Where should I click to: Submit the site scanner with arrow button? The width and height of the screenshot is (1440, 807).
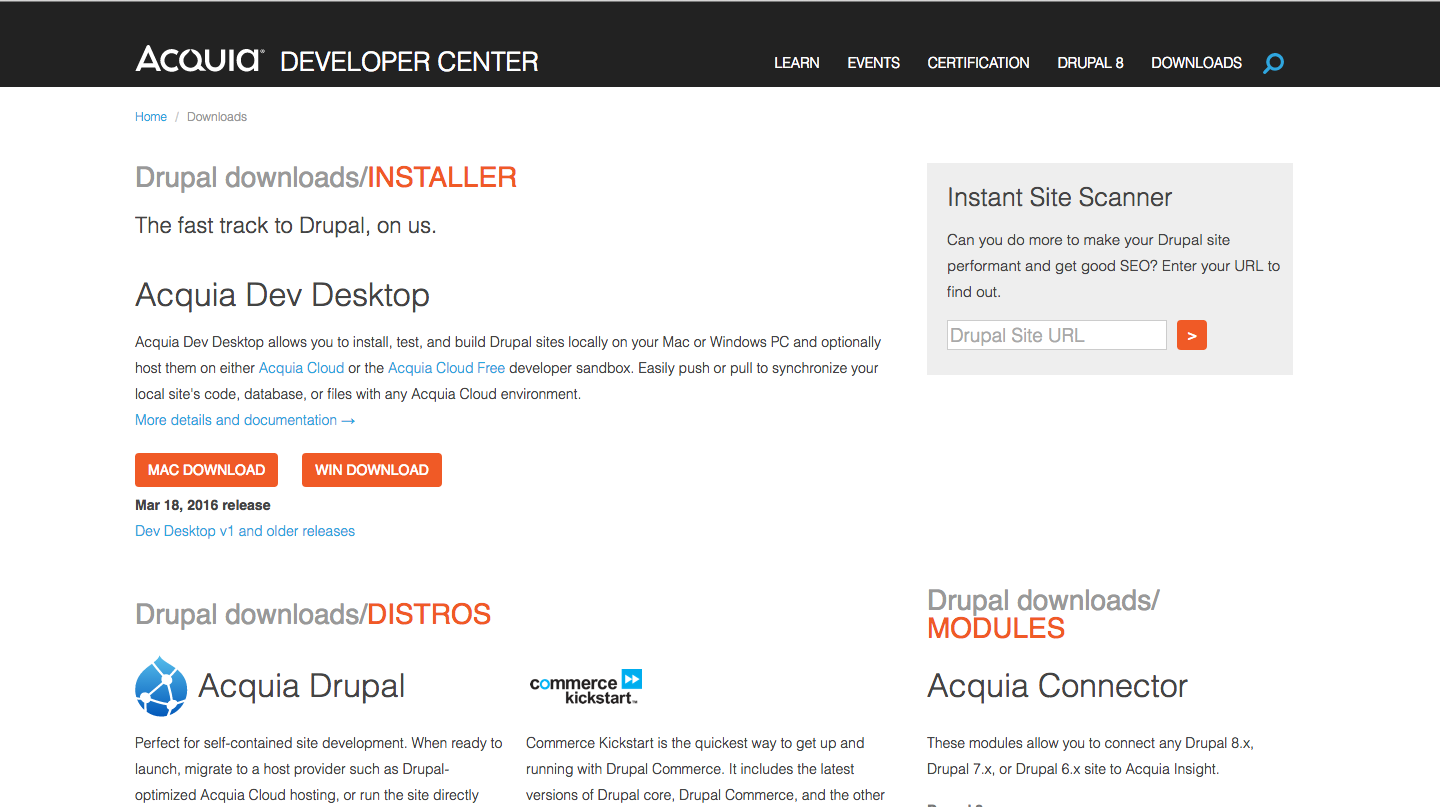1192,335
